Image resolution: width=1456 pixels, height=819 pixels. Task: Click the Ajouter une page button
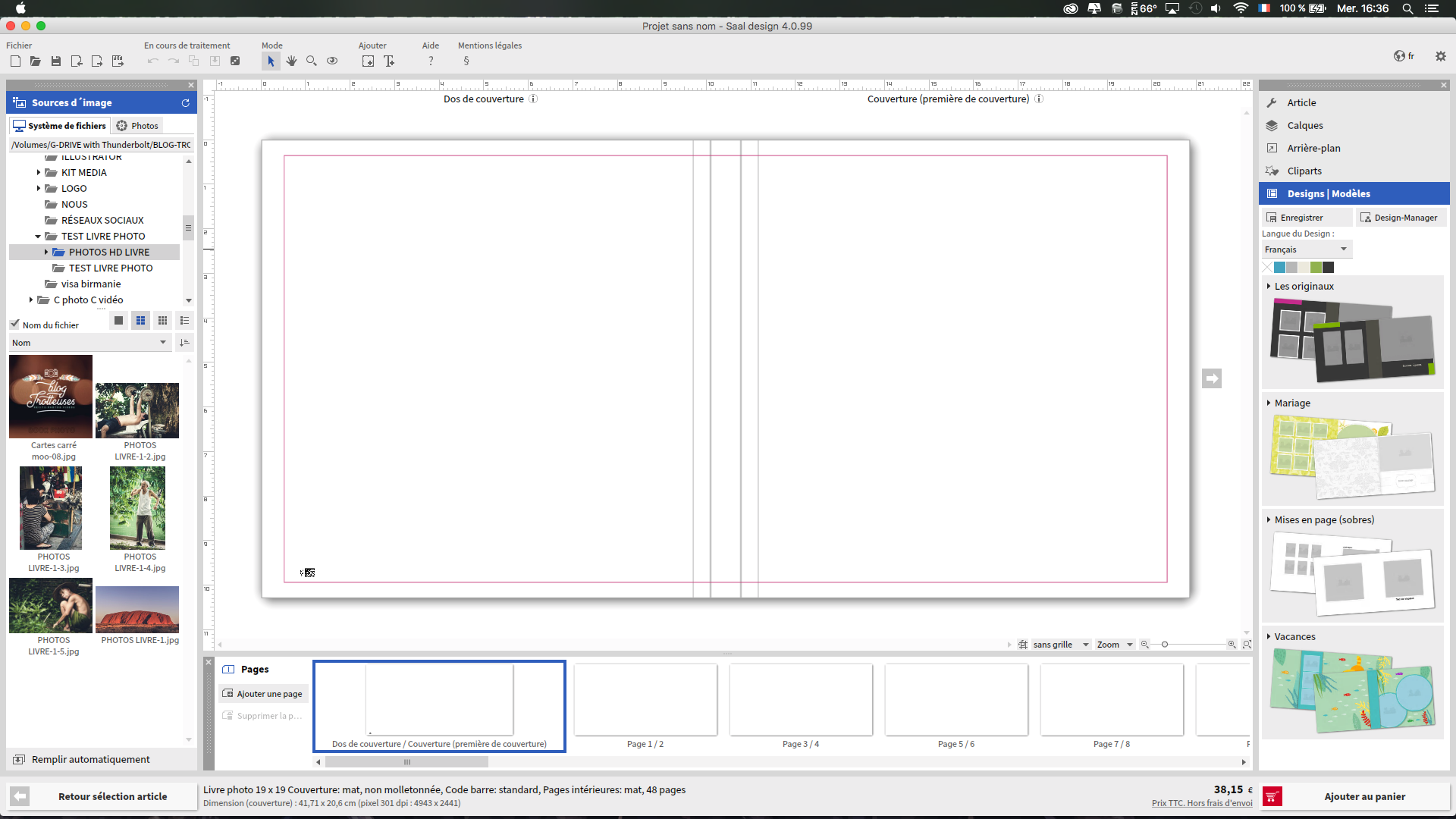[x=262, y=694]
